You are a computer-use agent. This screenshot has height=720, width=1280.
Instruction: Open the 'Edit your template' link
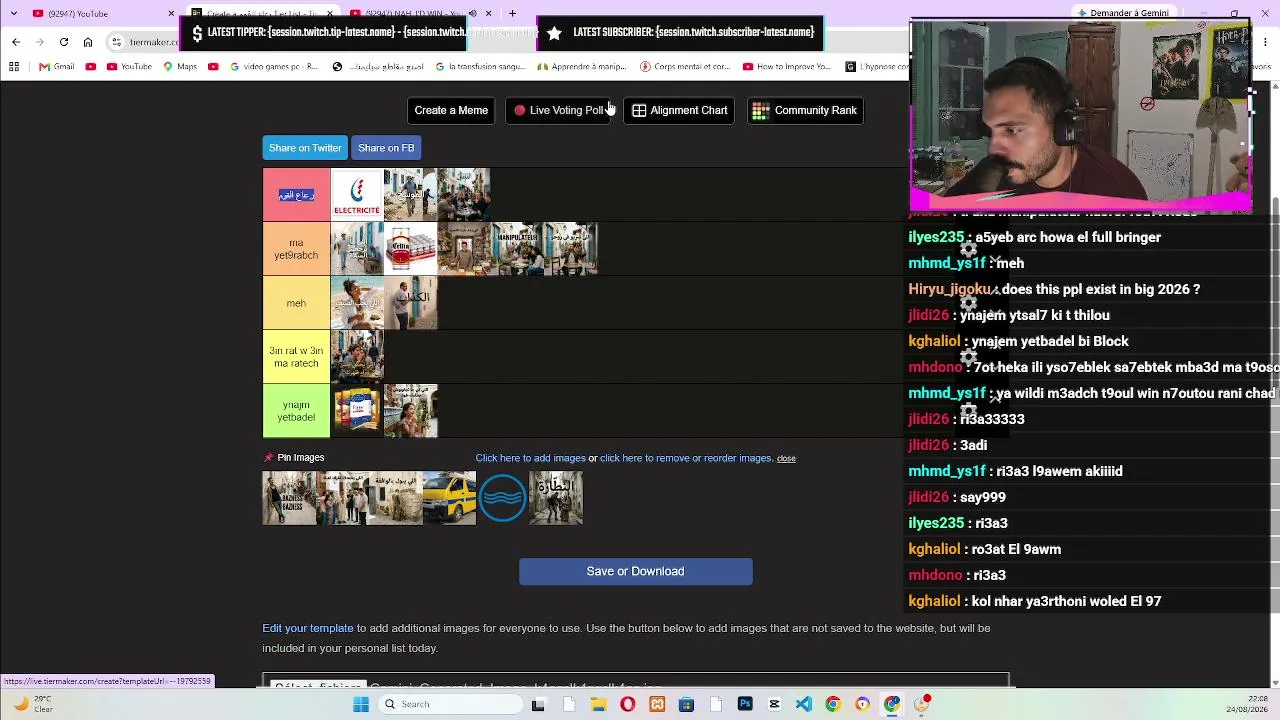pos(308,628)
